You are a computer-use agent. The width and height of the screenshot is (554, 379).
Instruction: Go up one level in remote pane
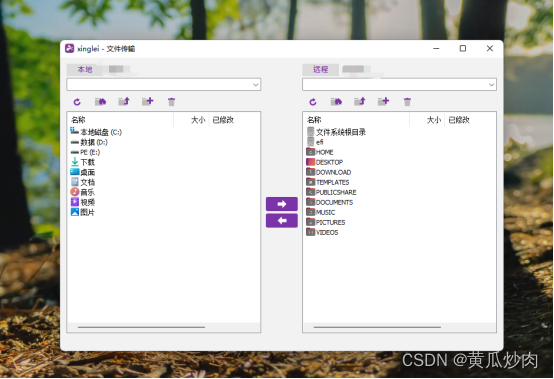click(360, 102)
